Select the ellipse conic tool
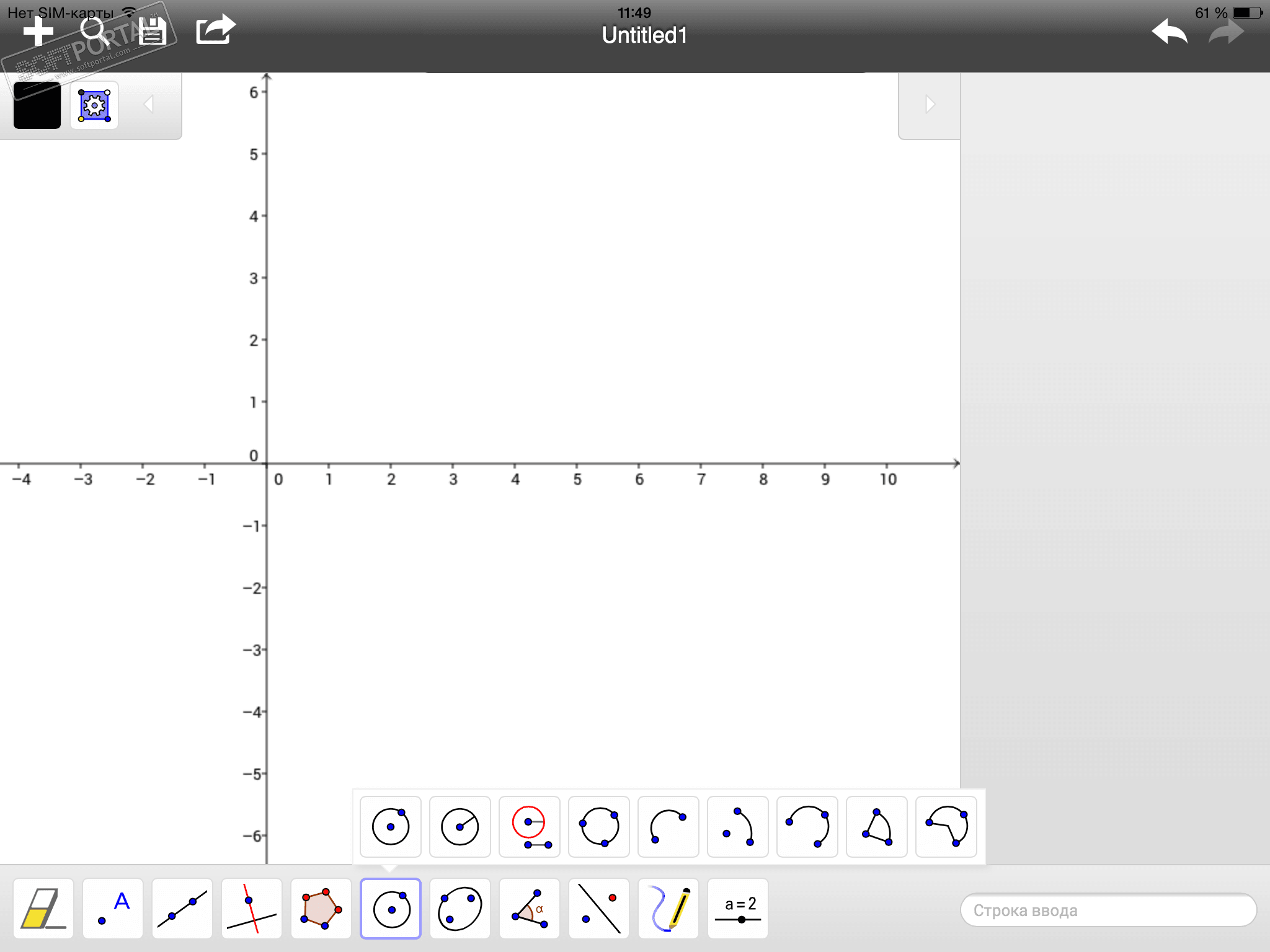The image size is (1270, 952). click(460, 909)
